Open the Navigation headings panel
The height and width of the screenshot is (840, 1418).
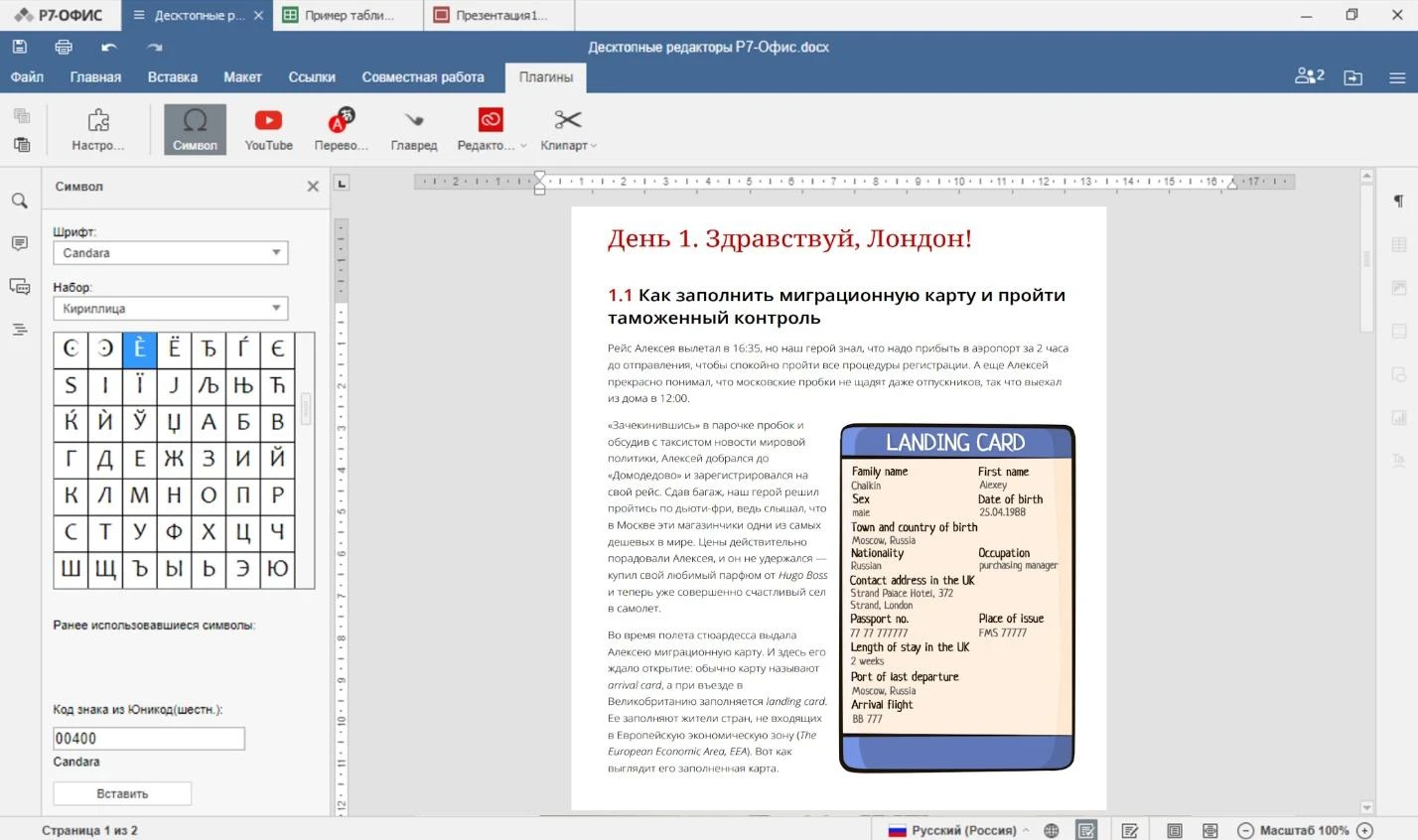(x=20, y=330)
